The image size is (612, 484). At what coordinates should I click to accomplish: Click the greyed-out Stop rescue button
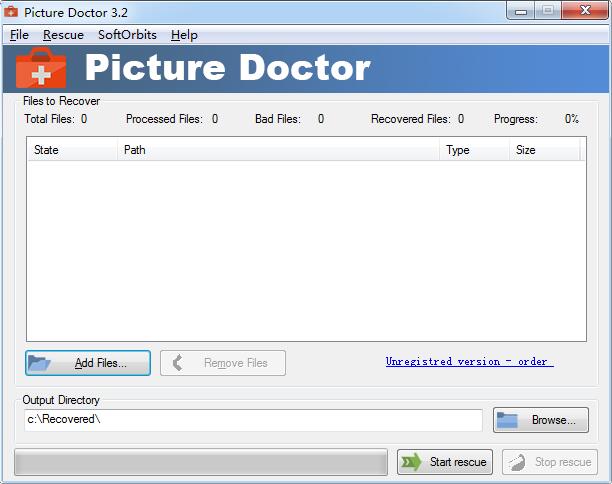(550, 462)
